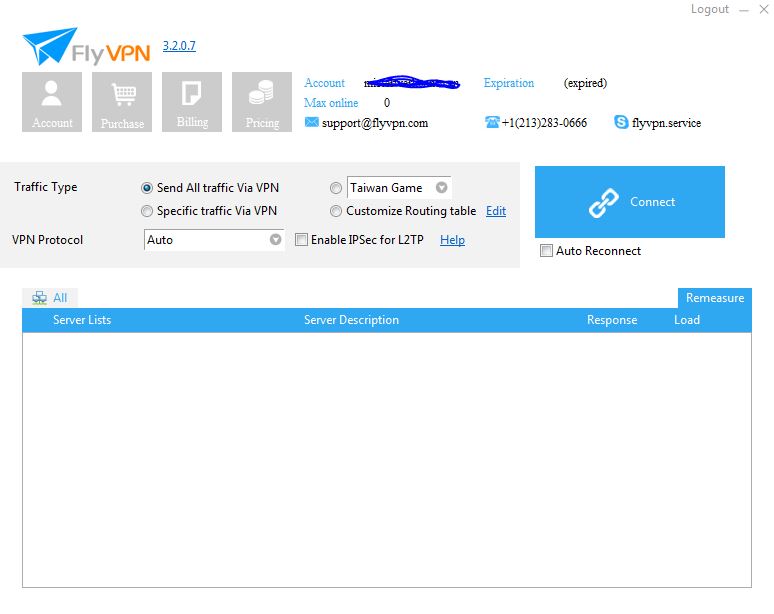Screen dimensions: 774x614
Task: Click flyvpn.service Skype name
Action: 666,123
